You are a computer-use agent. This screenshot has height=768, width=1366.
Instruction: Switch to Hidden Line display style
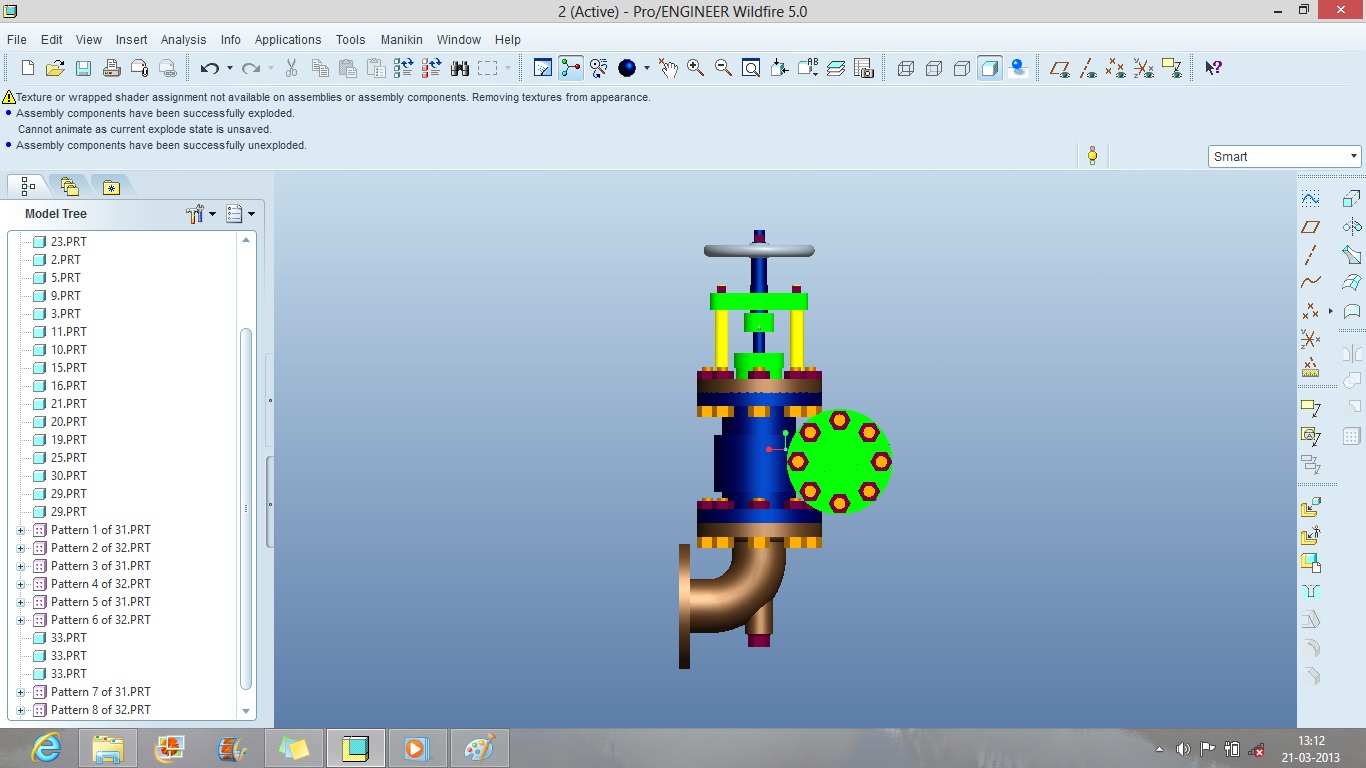934,68
